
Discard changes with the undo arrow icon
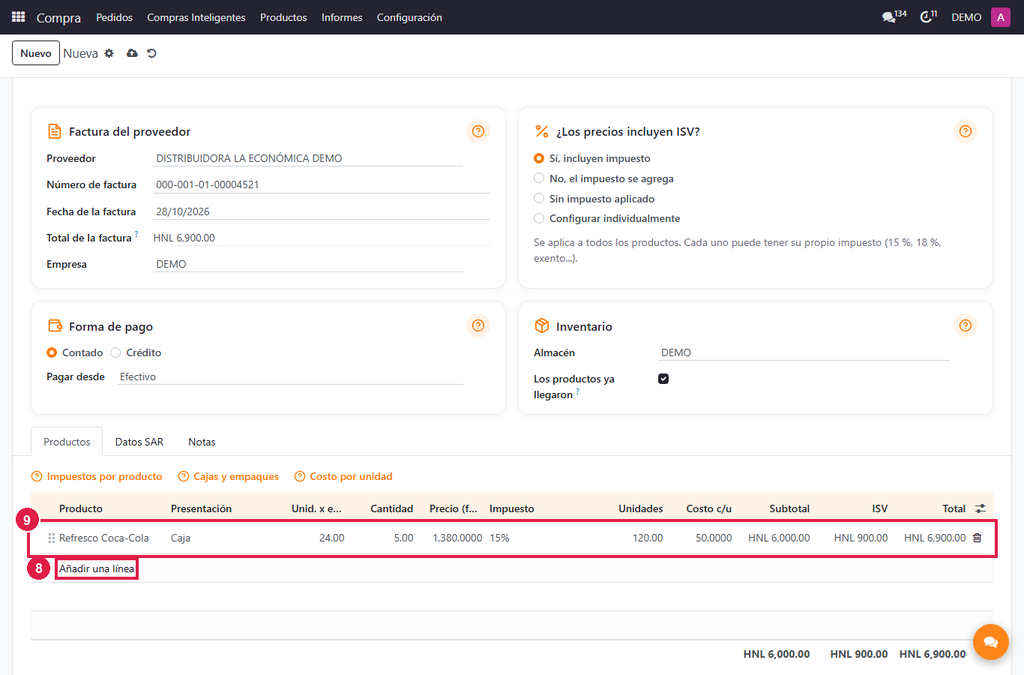click(152, 54)
